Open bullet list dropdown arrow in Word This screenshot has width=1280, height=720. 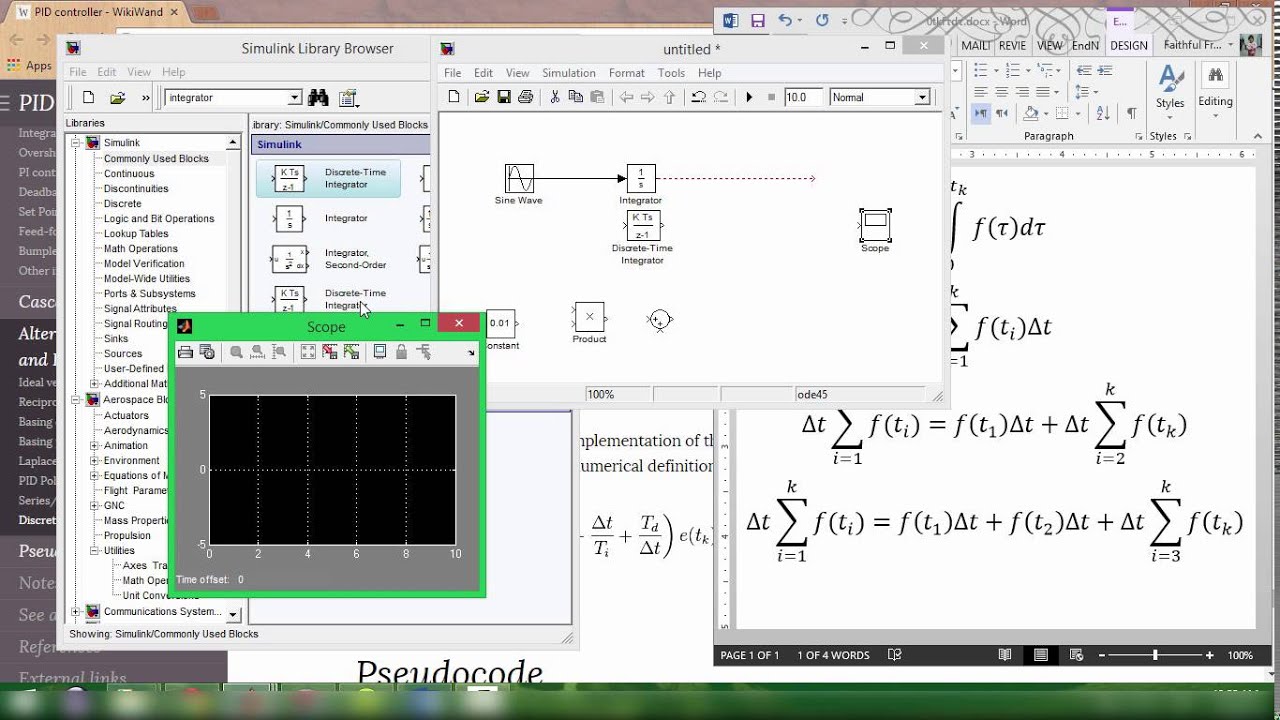[997, 70]
